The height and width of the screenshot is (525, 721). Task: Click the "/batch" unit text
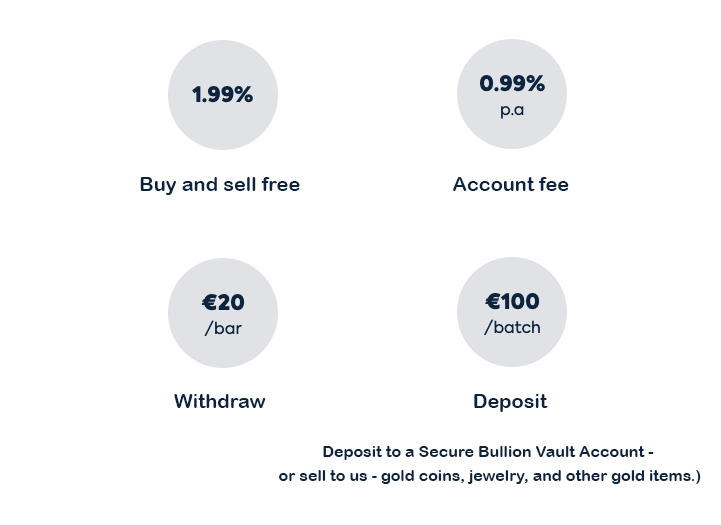tap(512, 327)
